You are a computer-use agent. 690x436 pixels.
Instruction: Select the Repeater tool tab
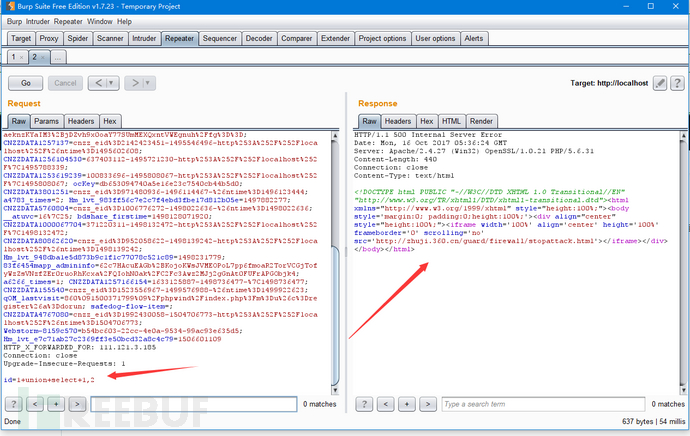(x=180, y=38)
